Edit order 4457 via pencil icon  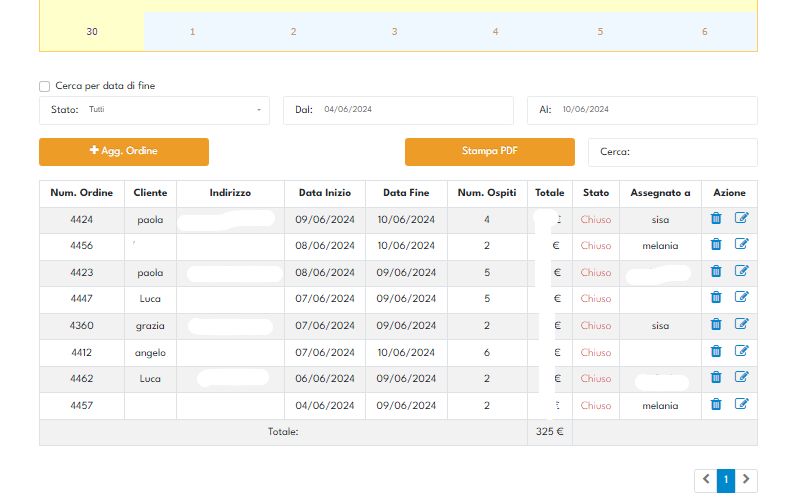pos(741,404)
